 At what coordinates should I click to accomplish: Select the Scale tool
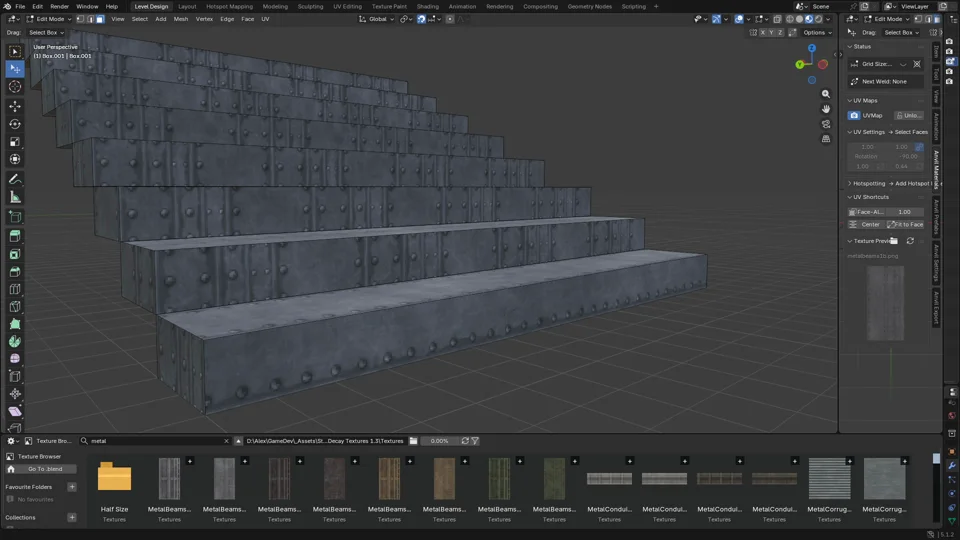15,141
